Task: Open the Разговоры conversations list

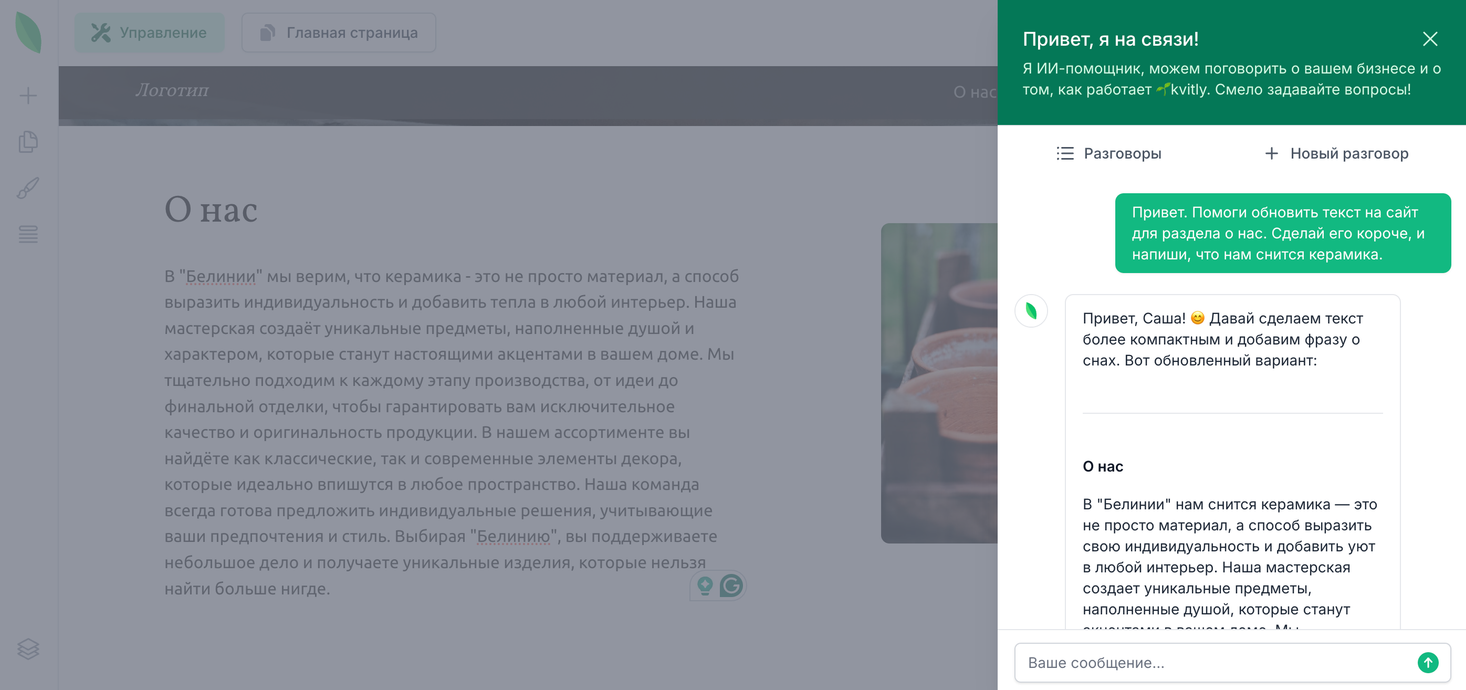Action: (x=1109, y=153)
